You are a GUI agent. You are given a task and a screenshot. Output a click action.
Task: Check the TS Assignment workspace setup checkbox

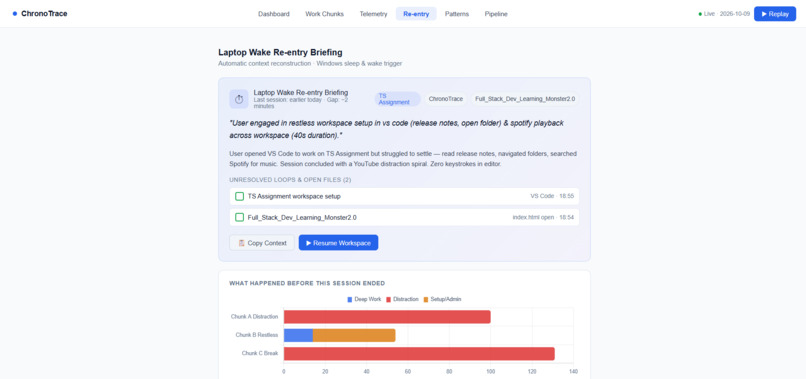(x=239, y=196)
